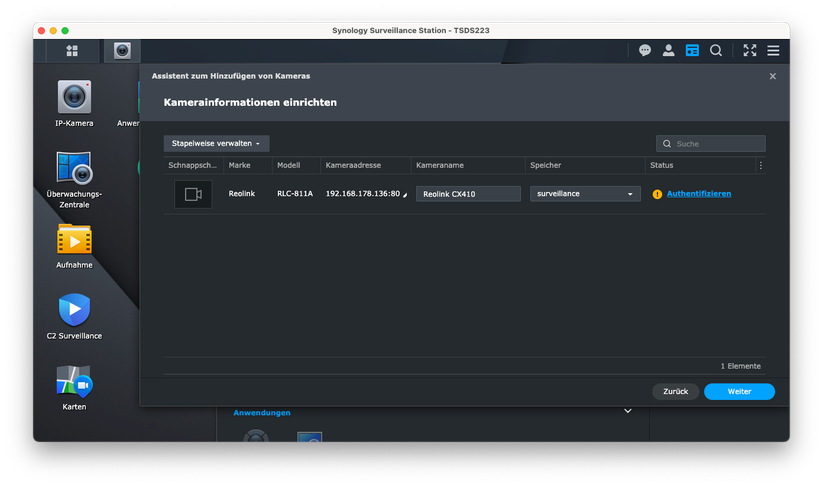The height and width of the screenshot is (485, 823).
Task: Edit the Reolink CX410 name field
Action: click(468, 194)
